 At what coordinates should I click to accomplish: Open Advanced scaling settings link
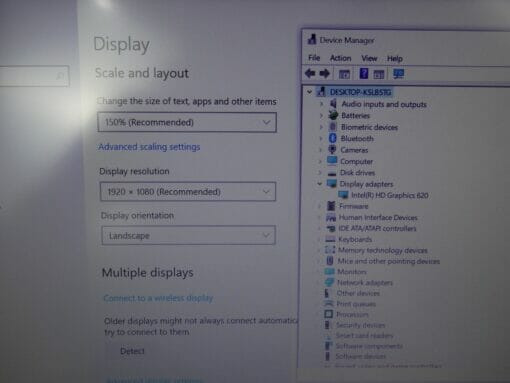[149, 147]
